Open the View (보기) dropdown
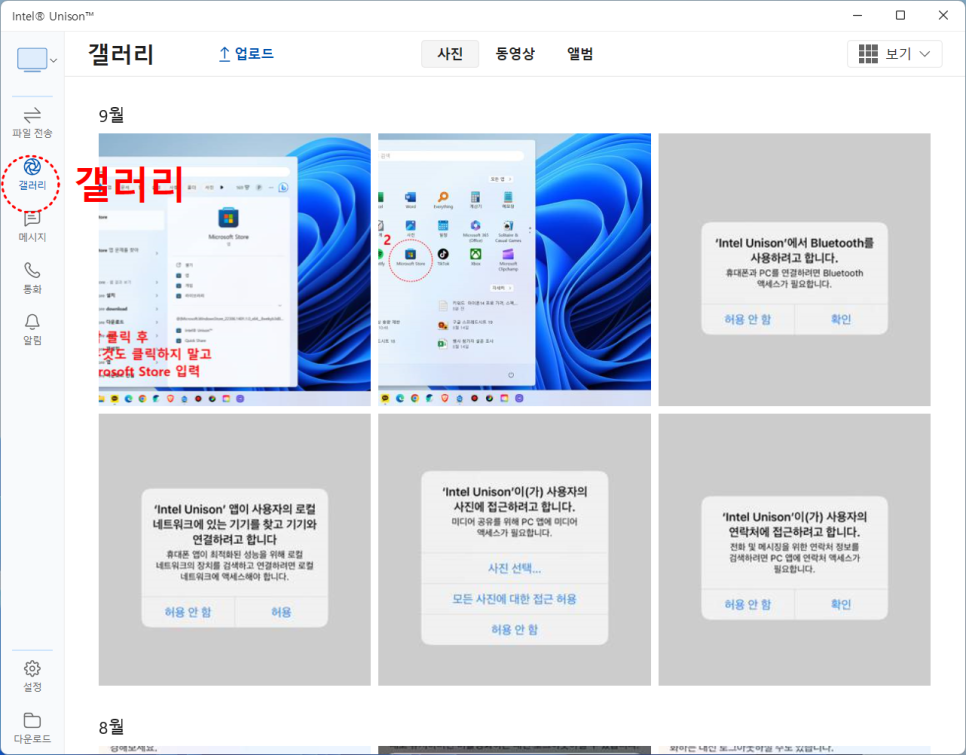Image resolution: width=966 pixels, height=755 pixels. [895, 54]
